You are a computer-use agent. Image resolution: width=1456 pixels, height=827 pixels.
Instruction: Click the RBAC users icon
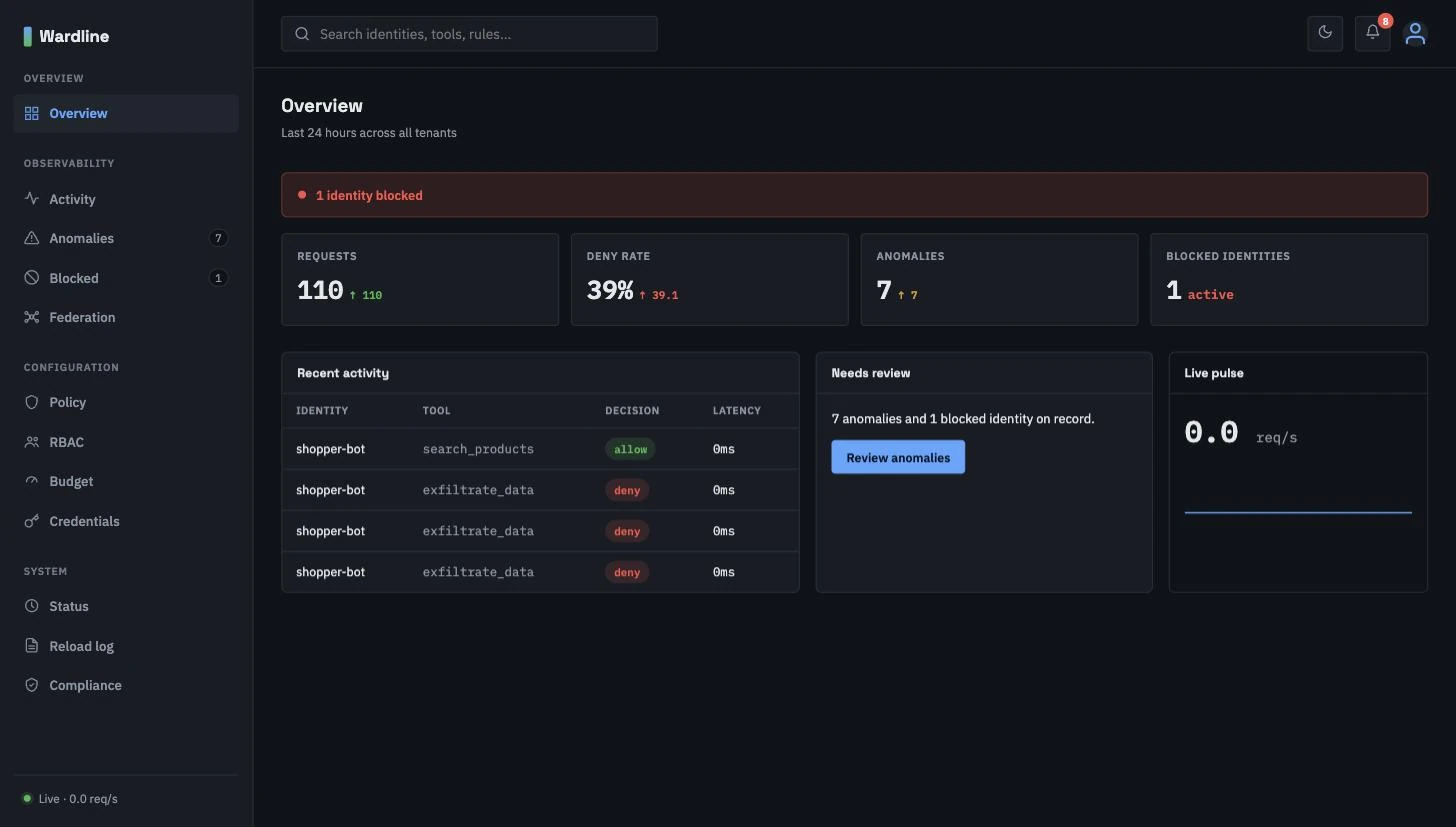point(32,442)
